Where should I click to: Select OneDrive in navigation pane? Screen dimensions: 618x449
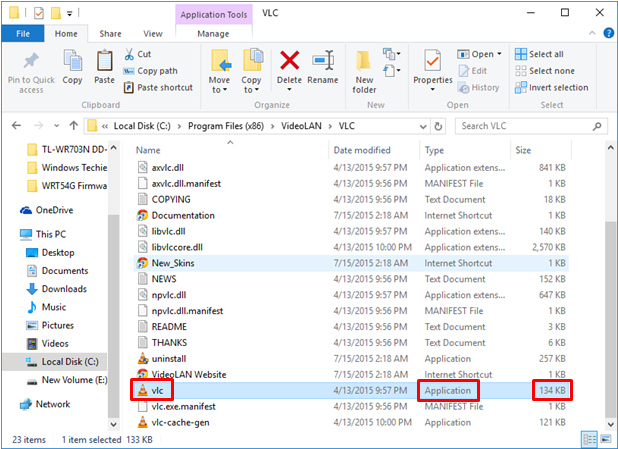click(47, 210)
